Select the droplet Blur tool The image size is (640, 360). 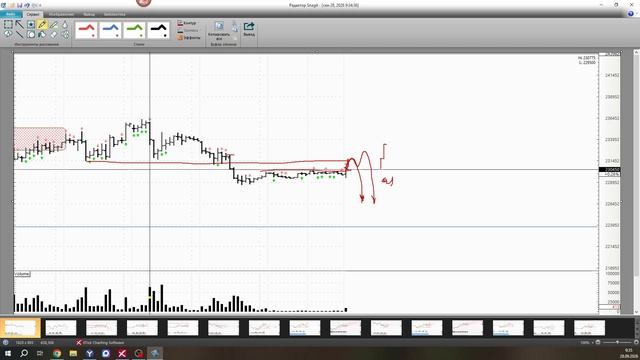65,24
